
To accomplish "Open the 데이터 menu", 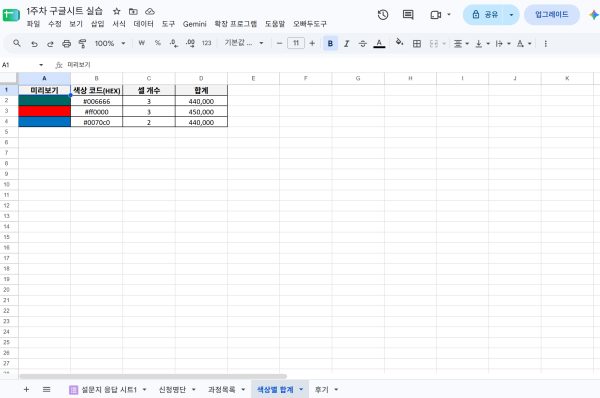I will pos(143,24).
